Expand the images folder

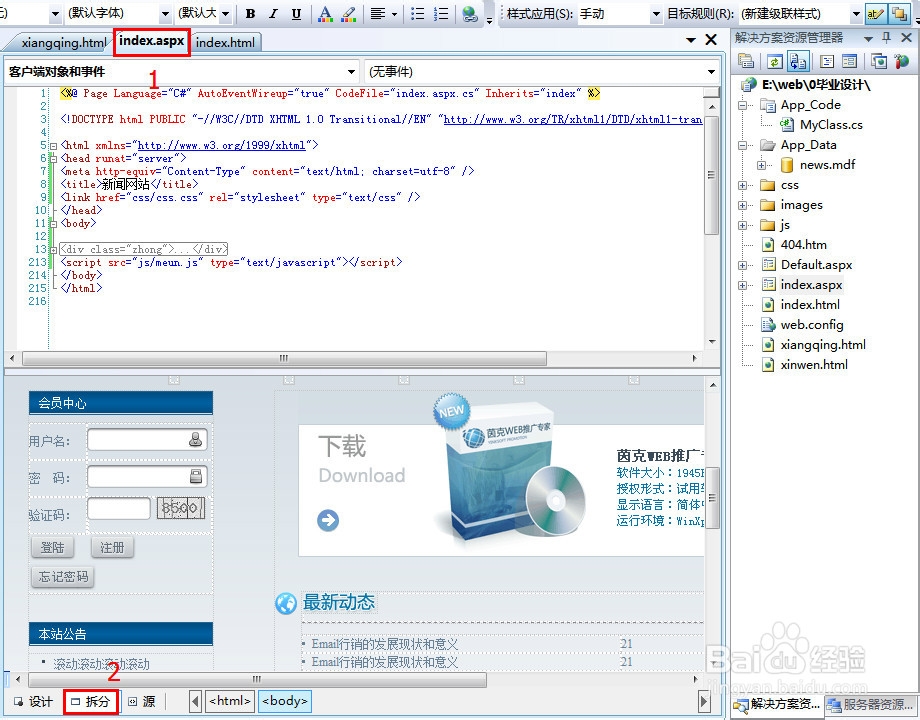tap(743, 205)
